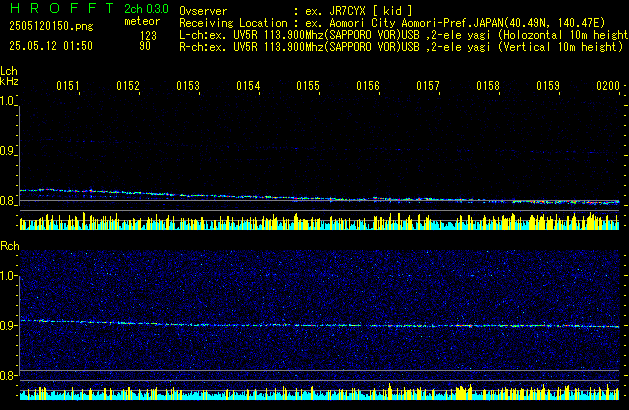Image resolution: width=629 pixels, height=410 pixels.
Task: Click the 0159 time marker
Action: point(548,86)
